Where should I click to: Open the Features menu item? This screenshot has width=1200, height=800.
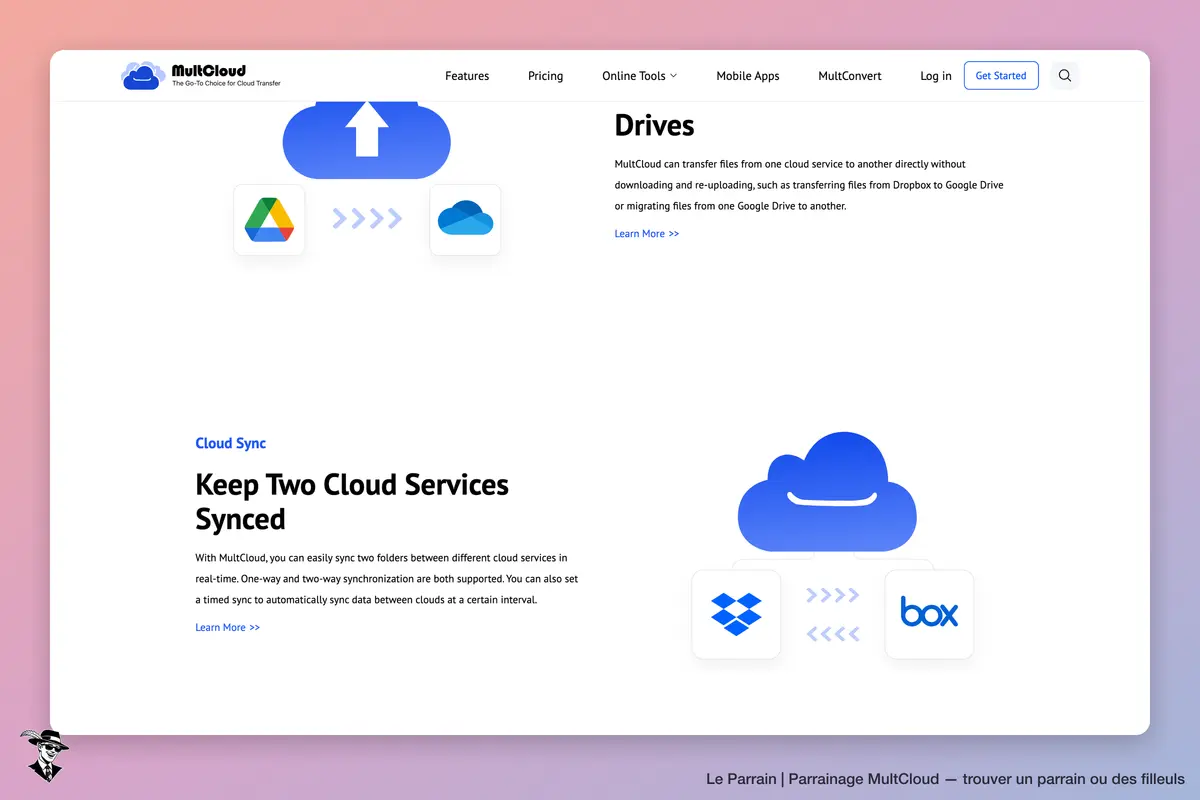[x=467, y=76]
